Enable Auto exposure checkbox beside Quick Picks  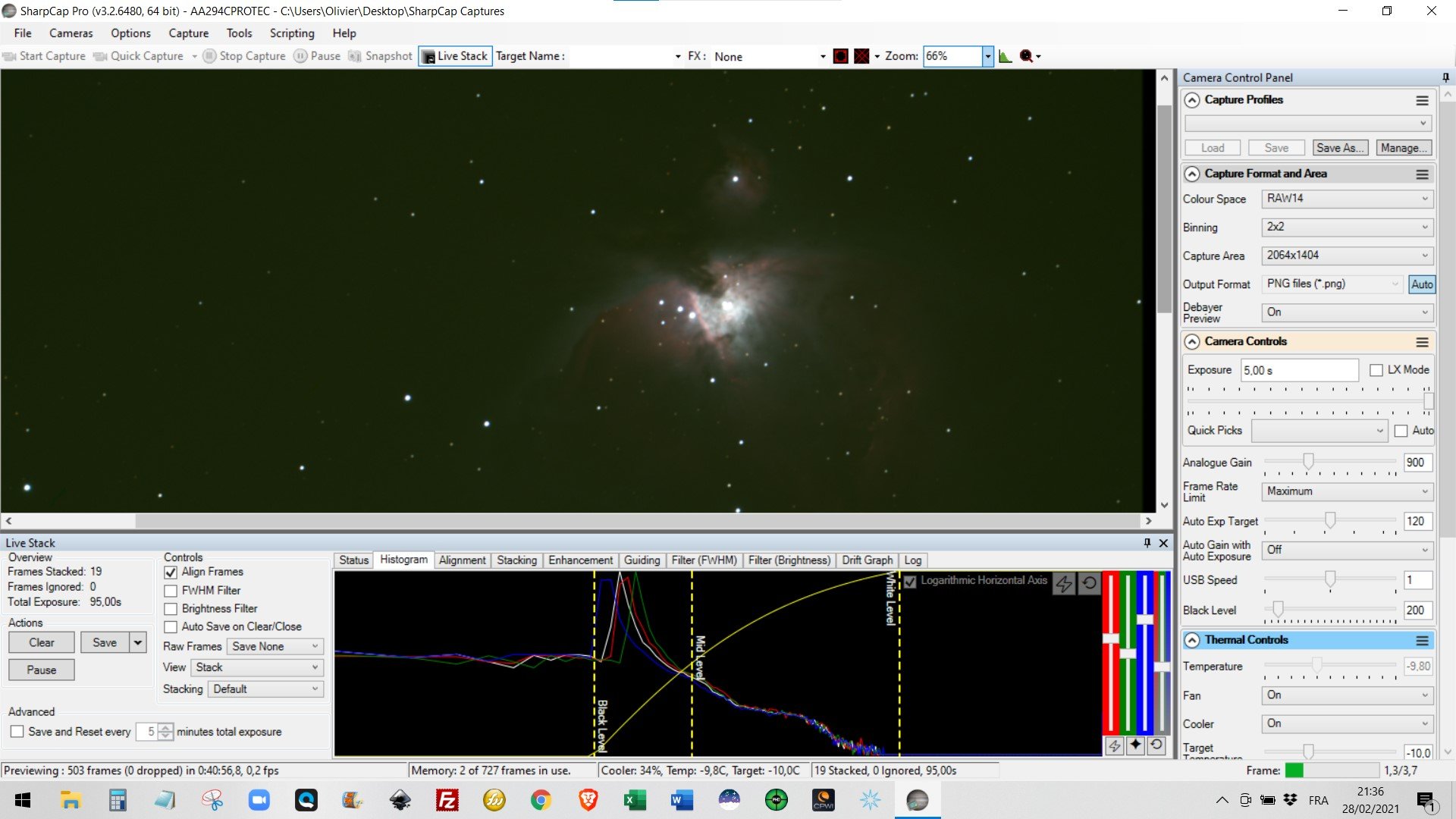click(x=1401, y=431)
